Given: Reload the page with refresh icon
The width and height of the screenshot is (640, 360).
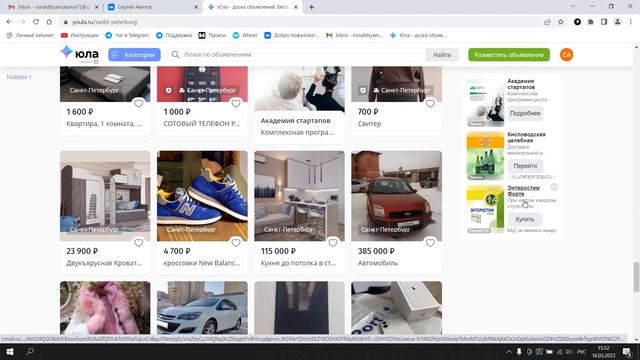Looking at the screenshot, I should [36, 22].
